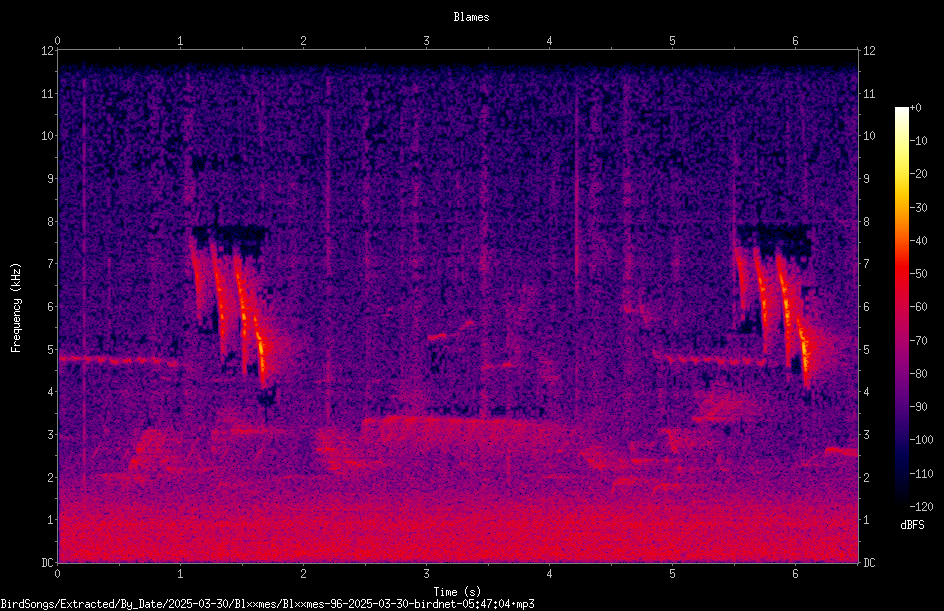Click "6" on the top time axis
The image size is (944, 611).
[x=795, y=41]
